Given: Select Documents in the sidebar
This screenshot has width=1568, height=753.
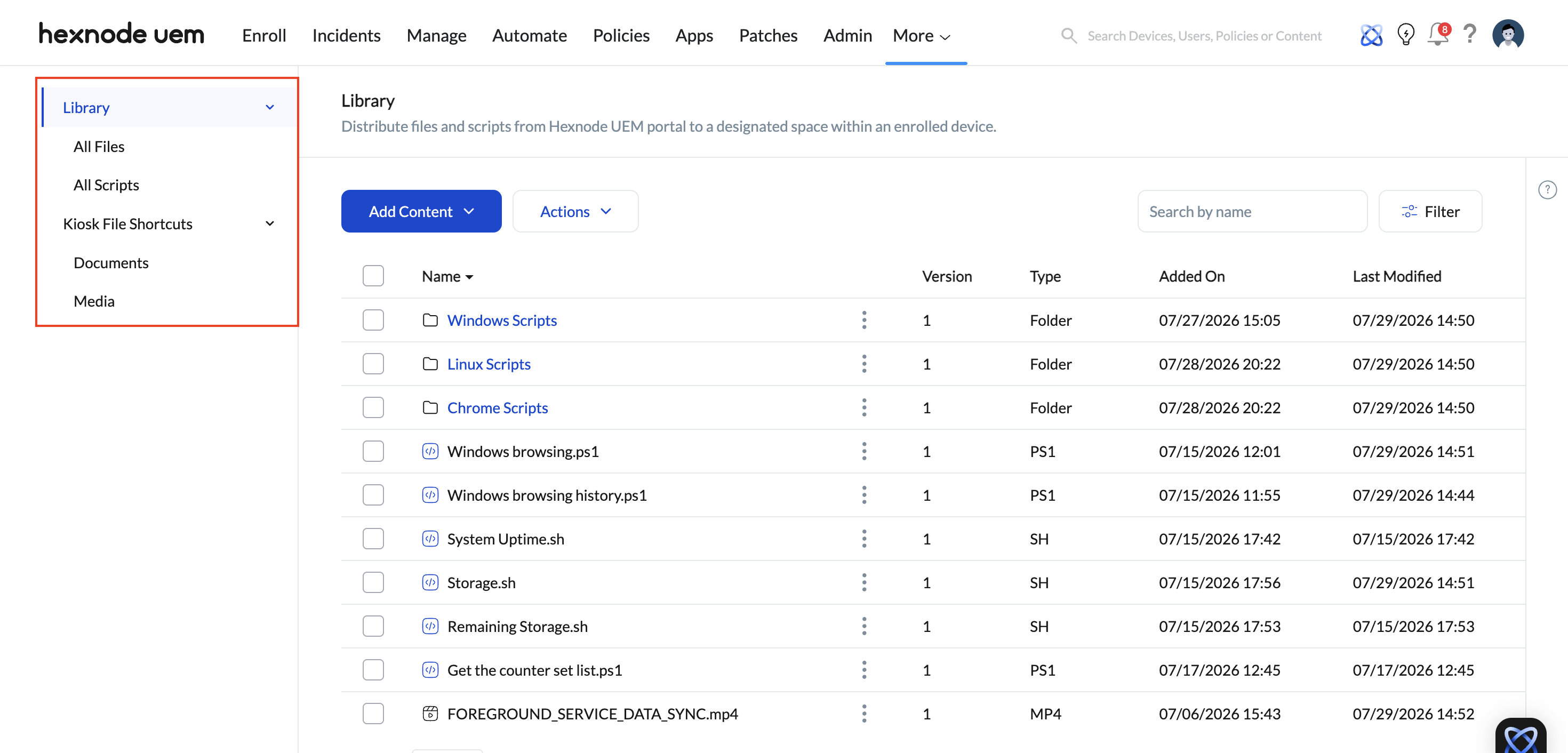Looking at the screenshot, I should [x=111, y=263].
